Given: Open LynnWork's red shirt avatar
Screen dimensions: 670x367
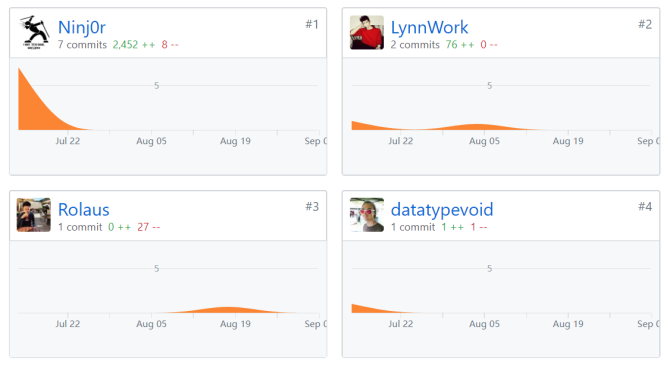Looking at the screenshot, I should [x=367, y=32].
